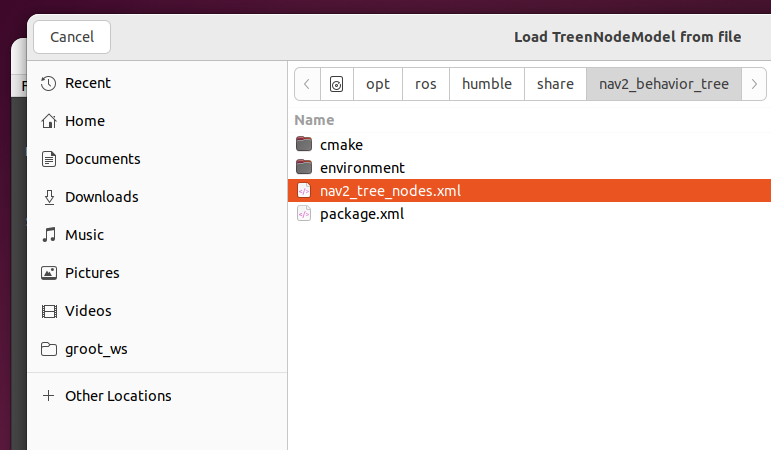Click the Documents page icon
The image size is (771, 450).
click(x=49, y=159)
